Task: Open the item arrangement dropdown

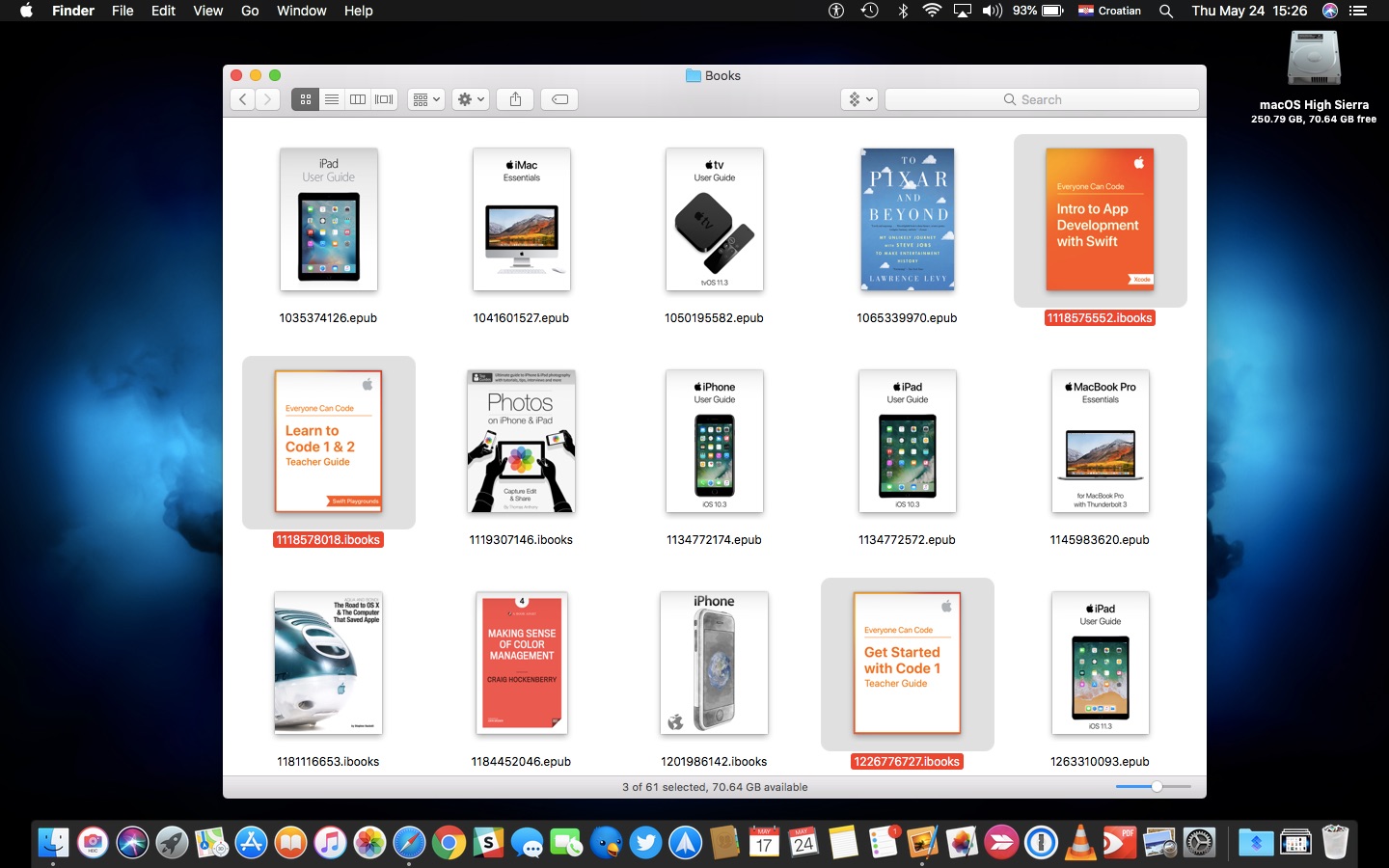Action: (425, 98)
